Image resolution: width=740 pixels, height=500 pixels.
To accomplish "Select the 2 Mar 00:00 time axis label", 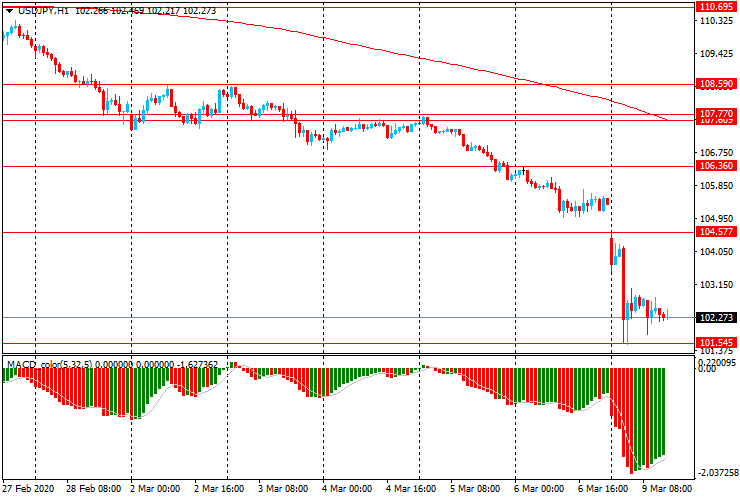I will [154, 489].
